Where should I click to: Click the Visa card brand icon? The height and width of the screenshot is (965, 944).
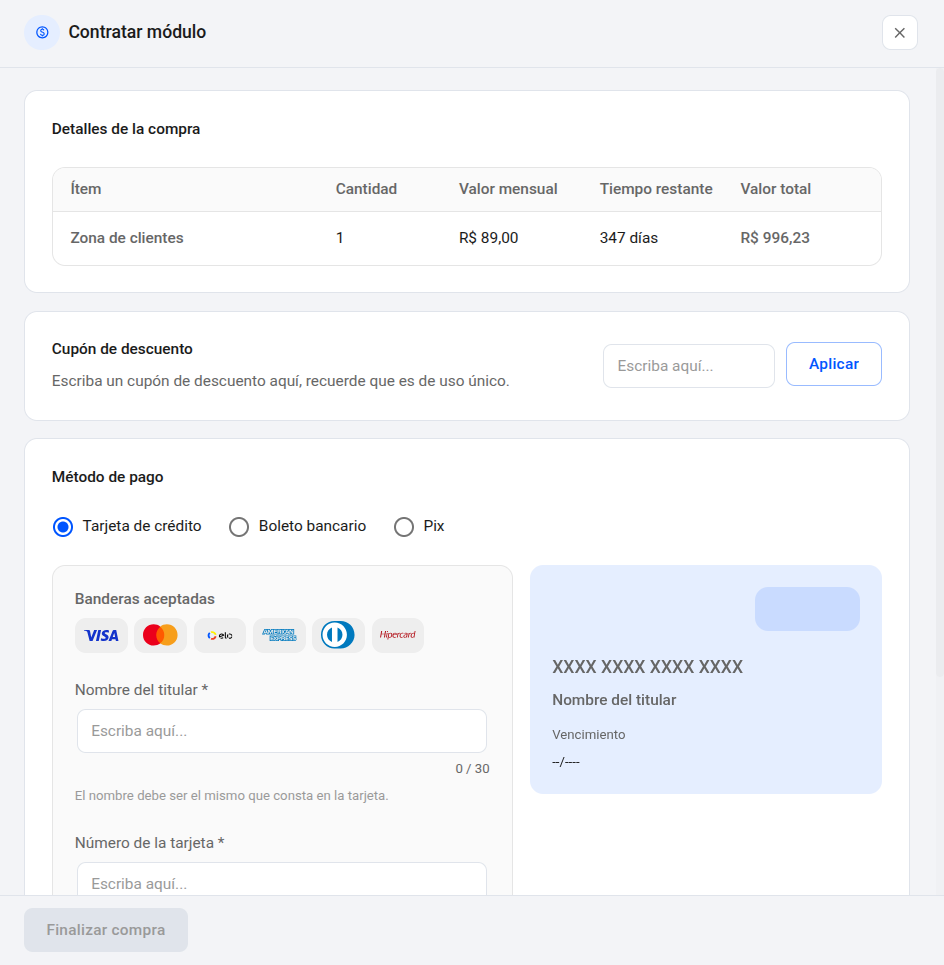(102, 635)
